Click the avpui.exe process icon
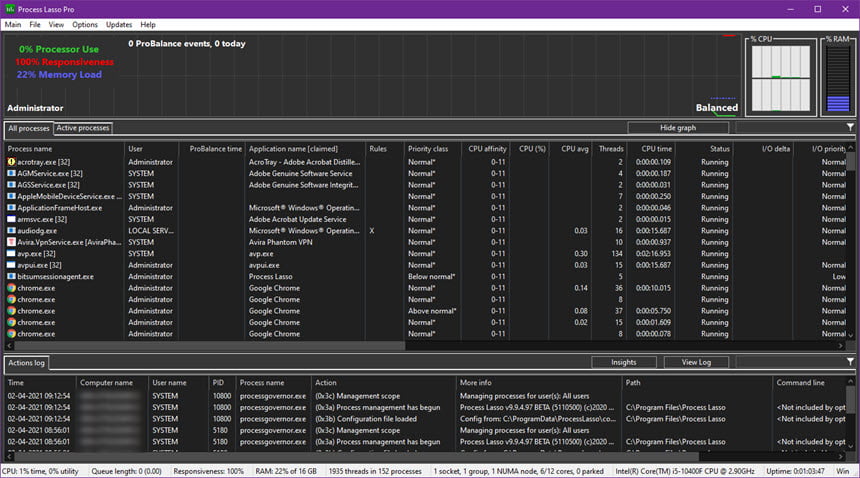 [x=11, y=265]
